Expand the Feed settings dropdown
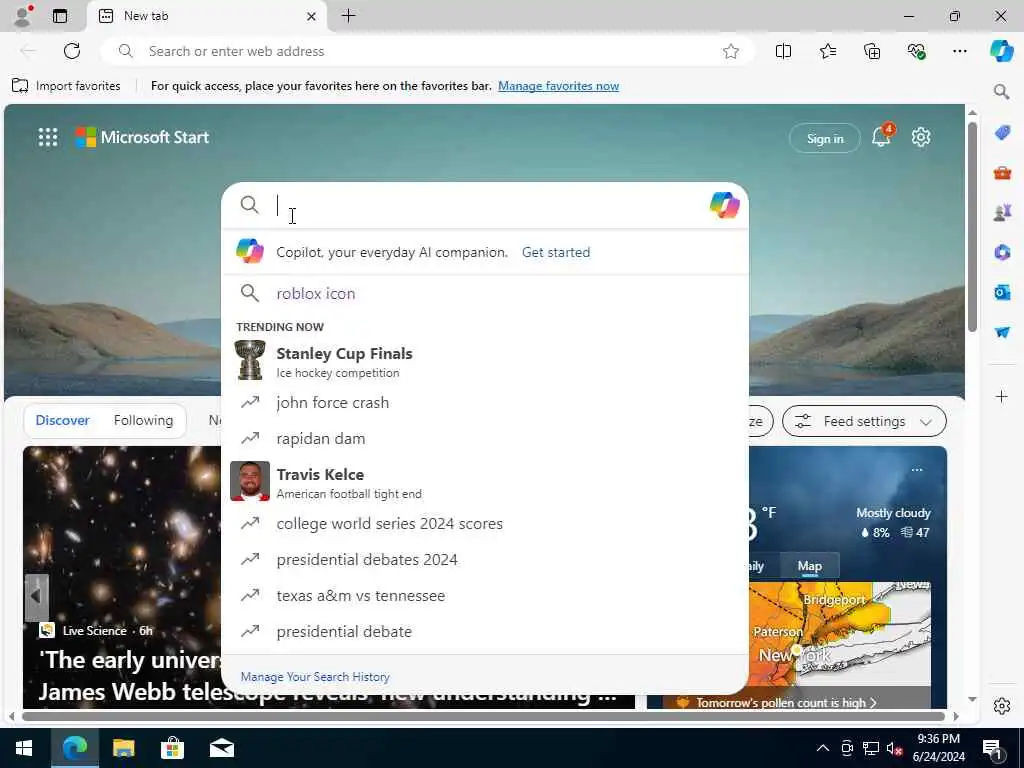The height and width of the screenshot is (768, 1024). (x=864, y=421)
